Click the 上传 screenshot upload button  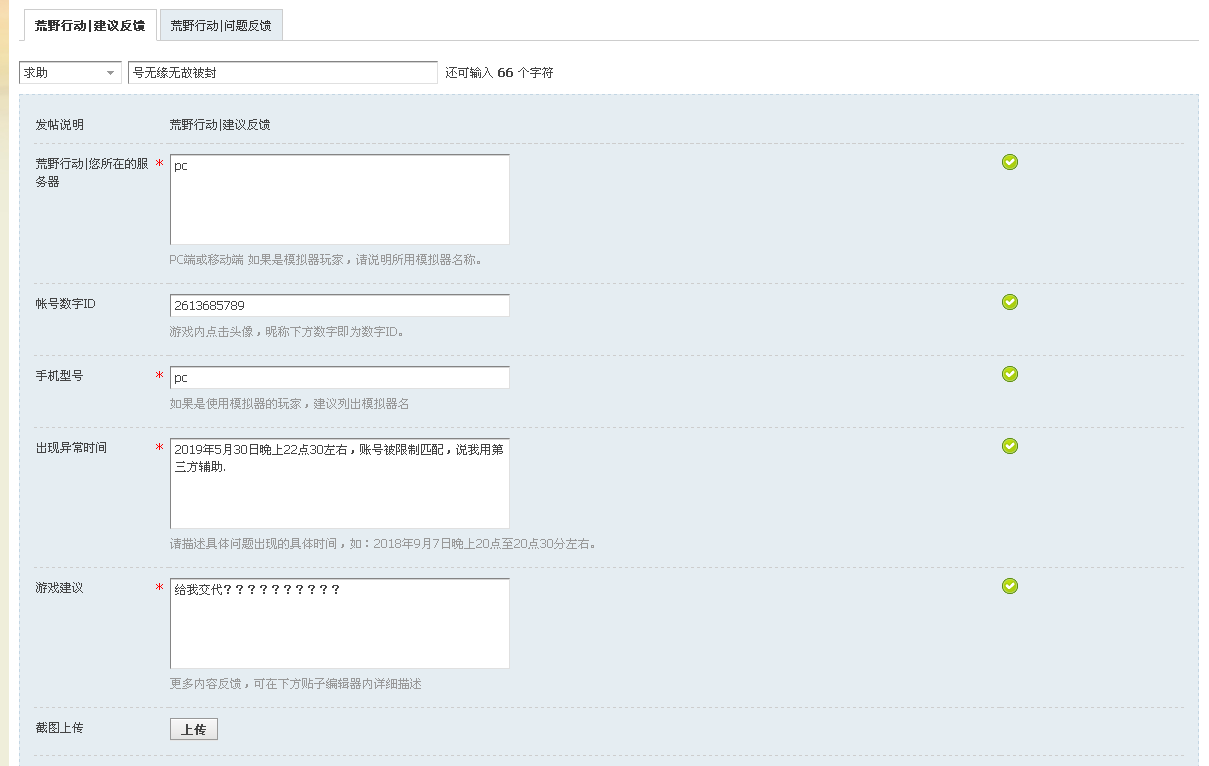194,729
